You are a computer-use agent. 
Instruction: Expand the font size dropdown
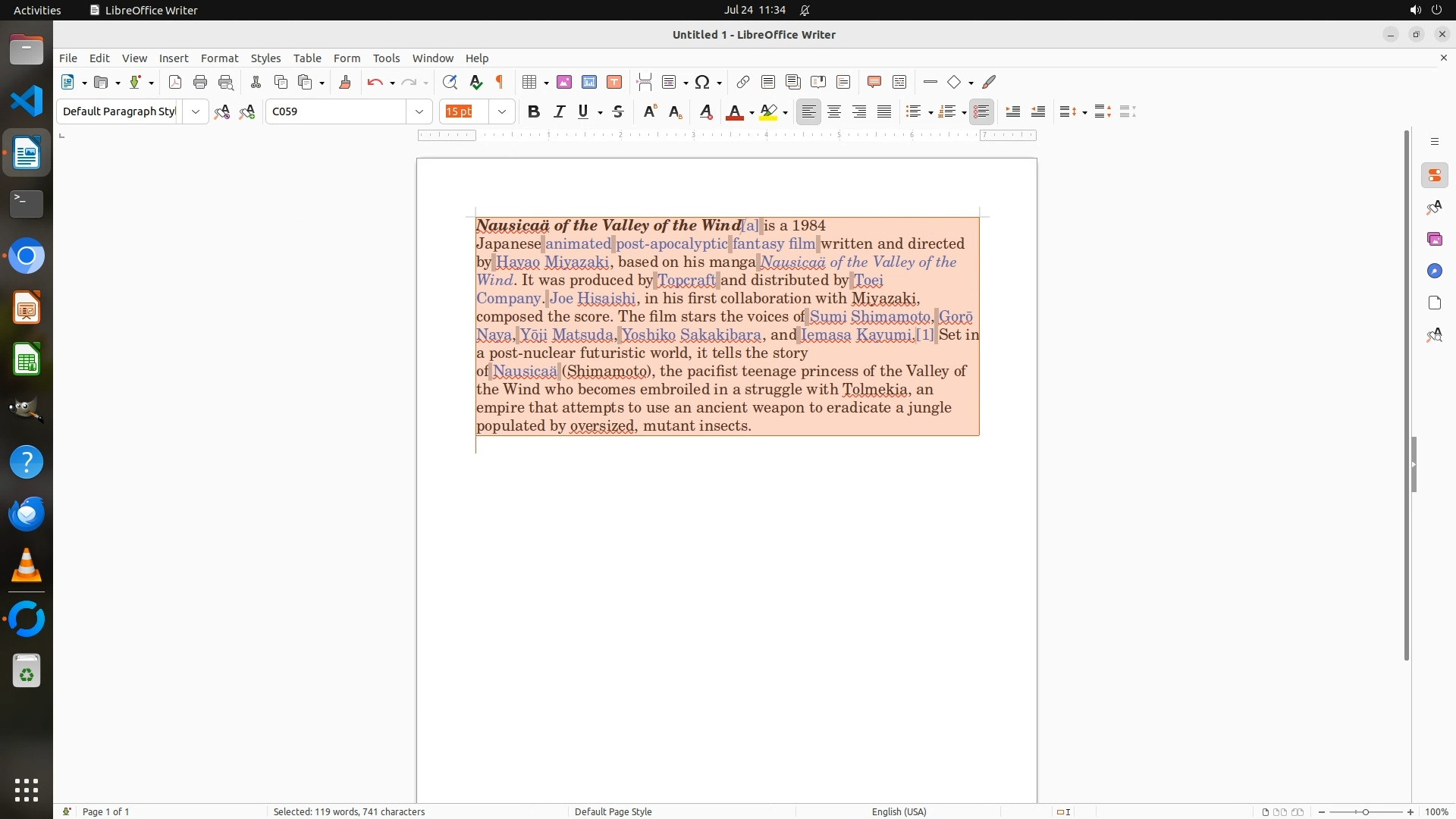coord(502,112)
